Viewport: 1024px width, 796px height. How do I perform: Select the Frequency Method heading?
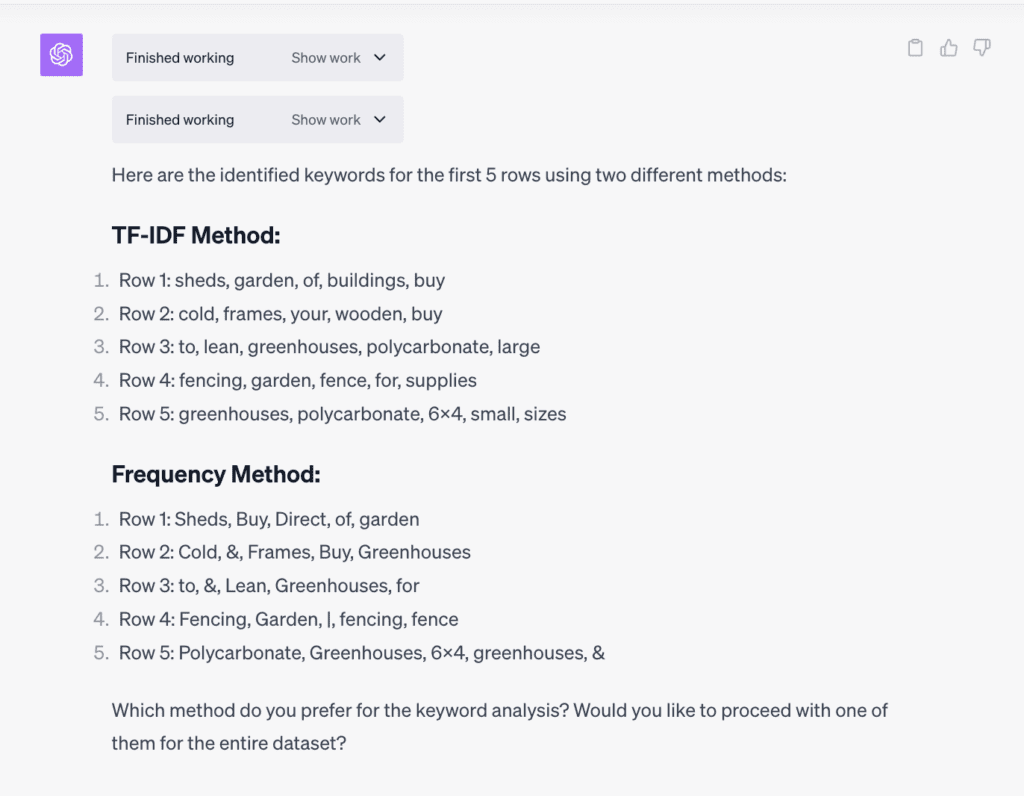(215, 474)
